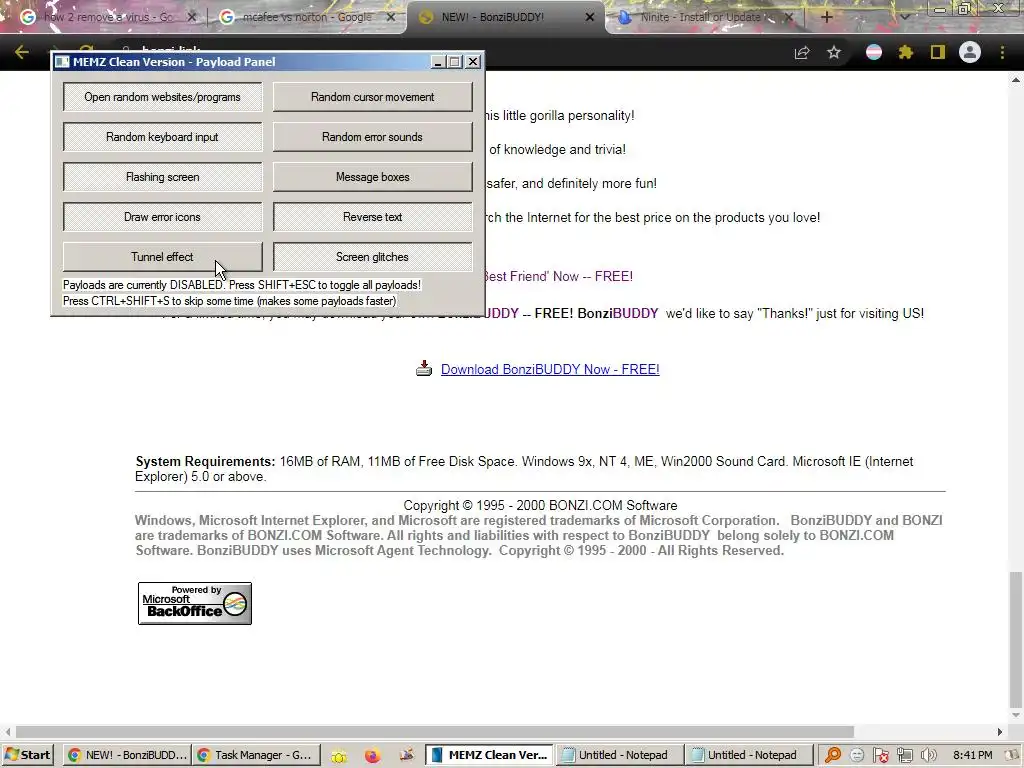This screenshot has width=1024, height=768.
Task: Bookmark this page with the star icon
Action: coord(834,53)
